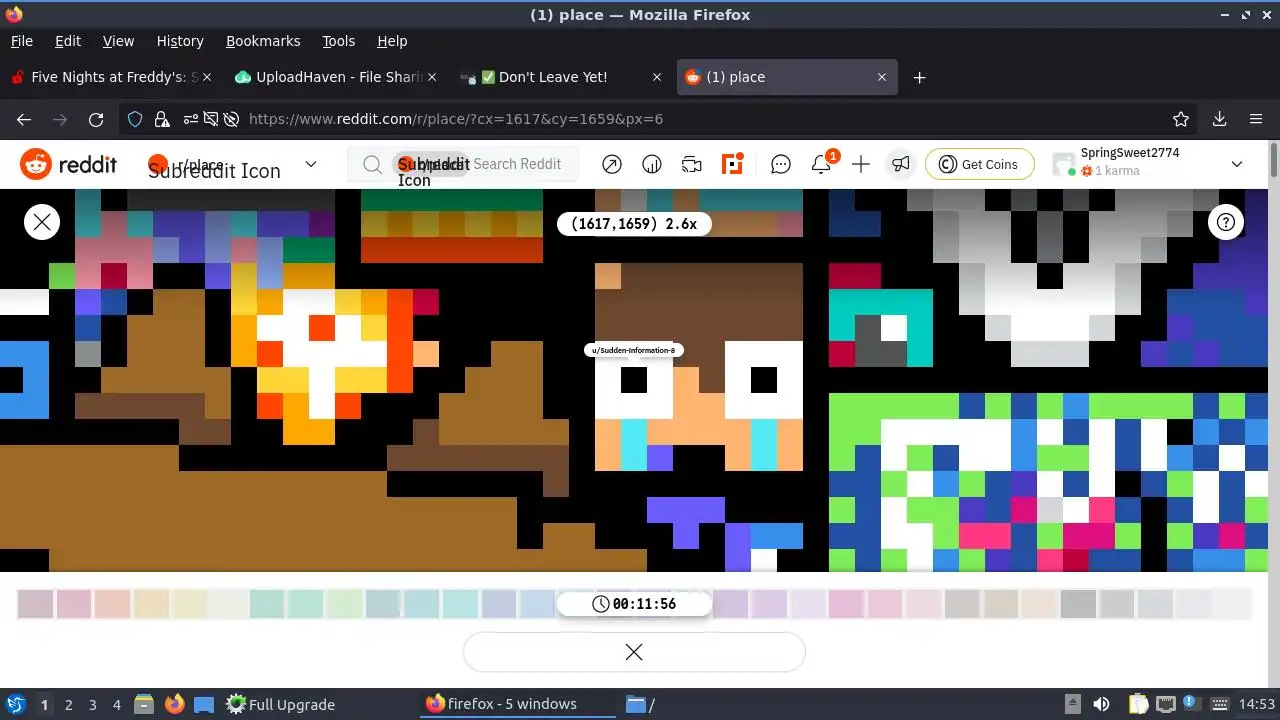Bookmark this page with the star
Image resolution: width=1280 pixels, height=720 pixels.
1181,119
